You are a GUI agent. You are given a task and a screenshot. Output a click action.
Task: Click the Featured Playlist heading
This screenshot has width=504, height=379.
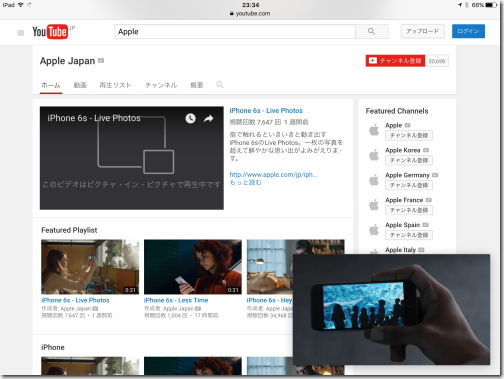69,230
